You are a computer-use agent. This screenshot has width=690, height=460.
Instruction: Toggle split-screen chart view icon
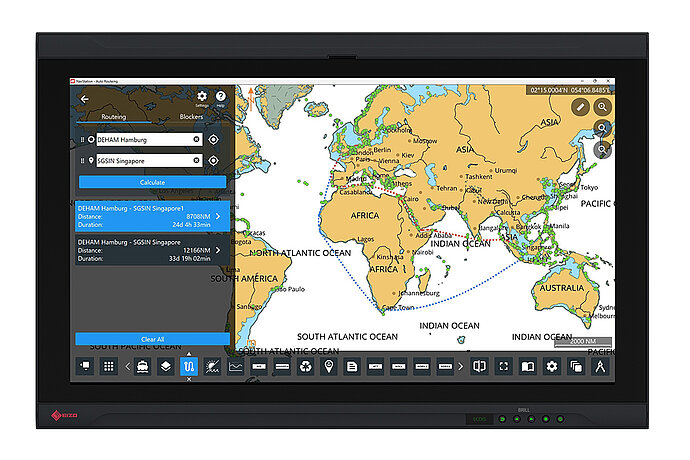click(x=479, y=366)
